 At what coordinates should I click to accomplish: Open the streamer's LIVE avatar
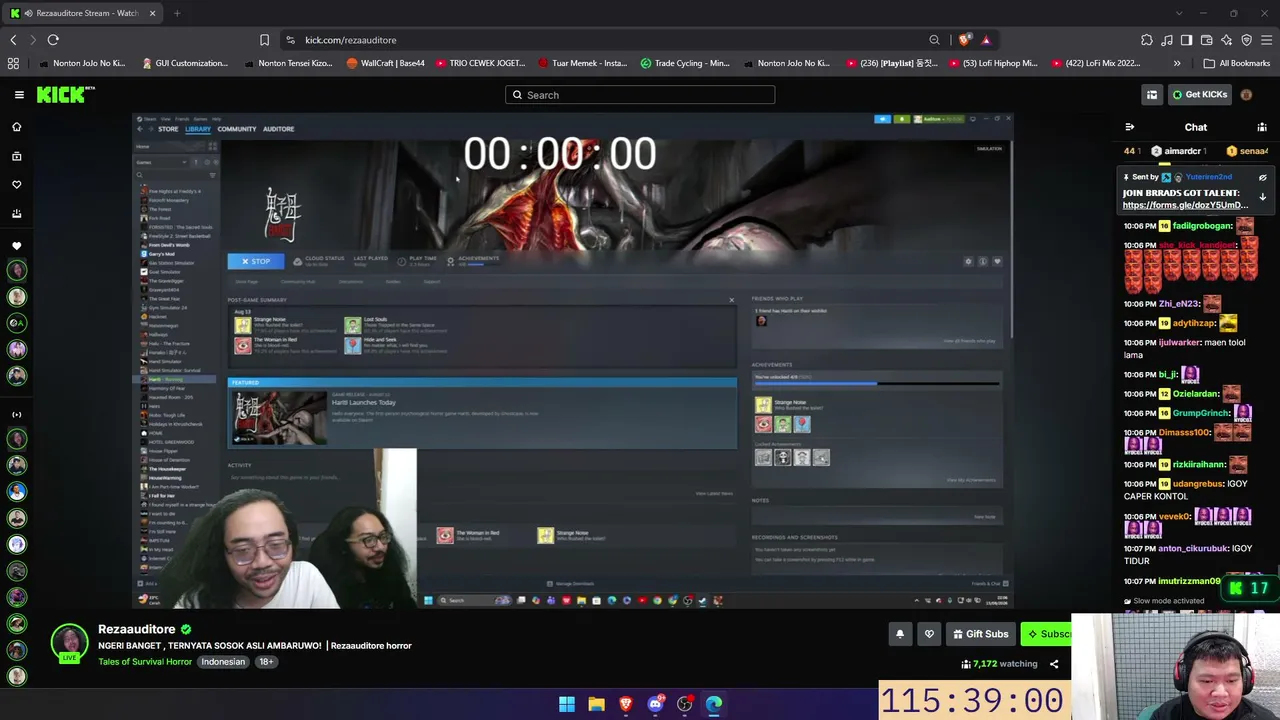(x=69, y=644)
